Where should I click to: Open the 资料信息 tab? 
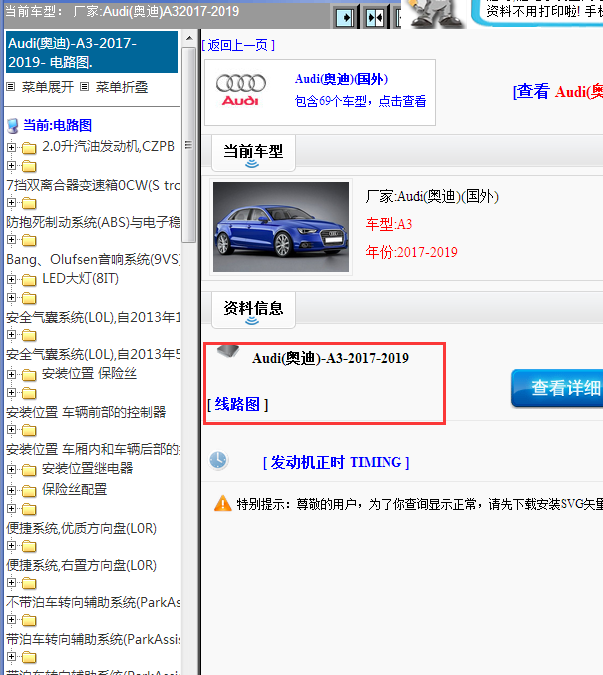[x=253, y=310]
